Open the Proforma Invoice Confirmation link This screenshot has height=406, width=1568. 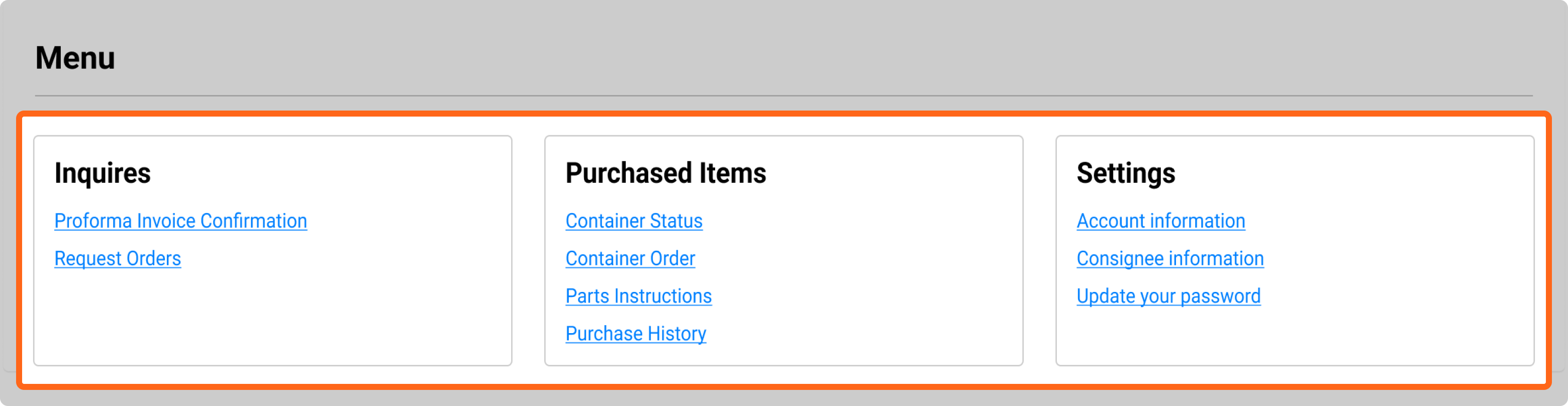tap(180, 221)
